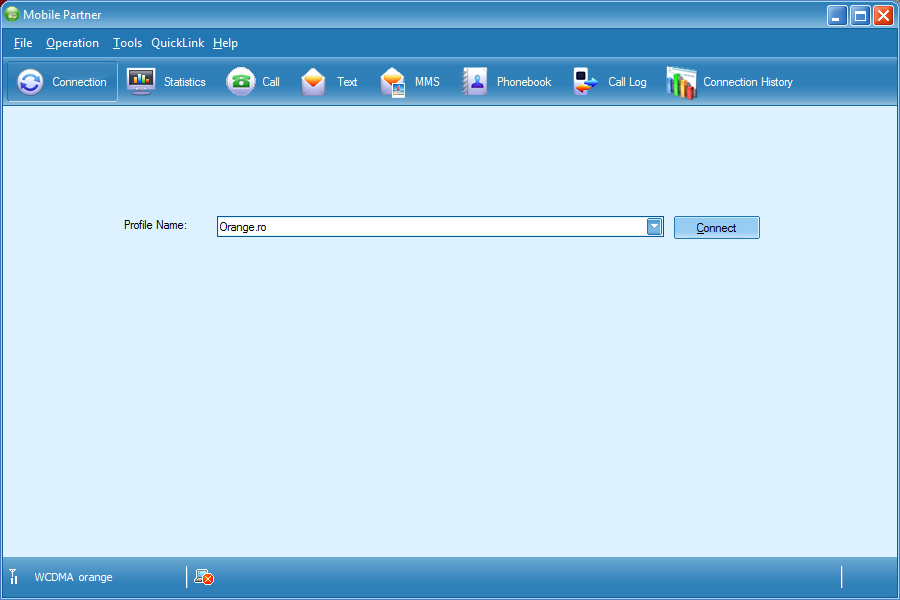Close the Mobile Partner window
900x600 pixels.
coord(883,16)
